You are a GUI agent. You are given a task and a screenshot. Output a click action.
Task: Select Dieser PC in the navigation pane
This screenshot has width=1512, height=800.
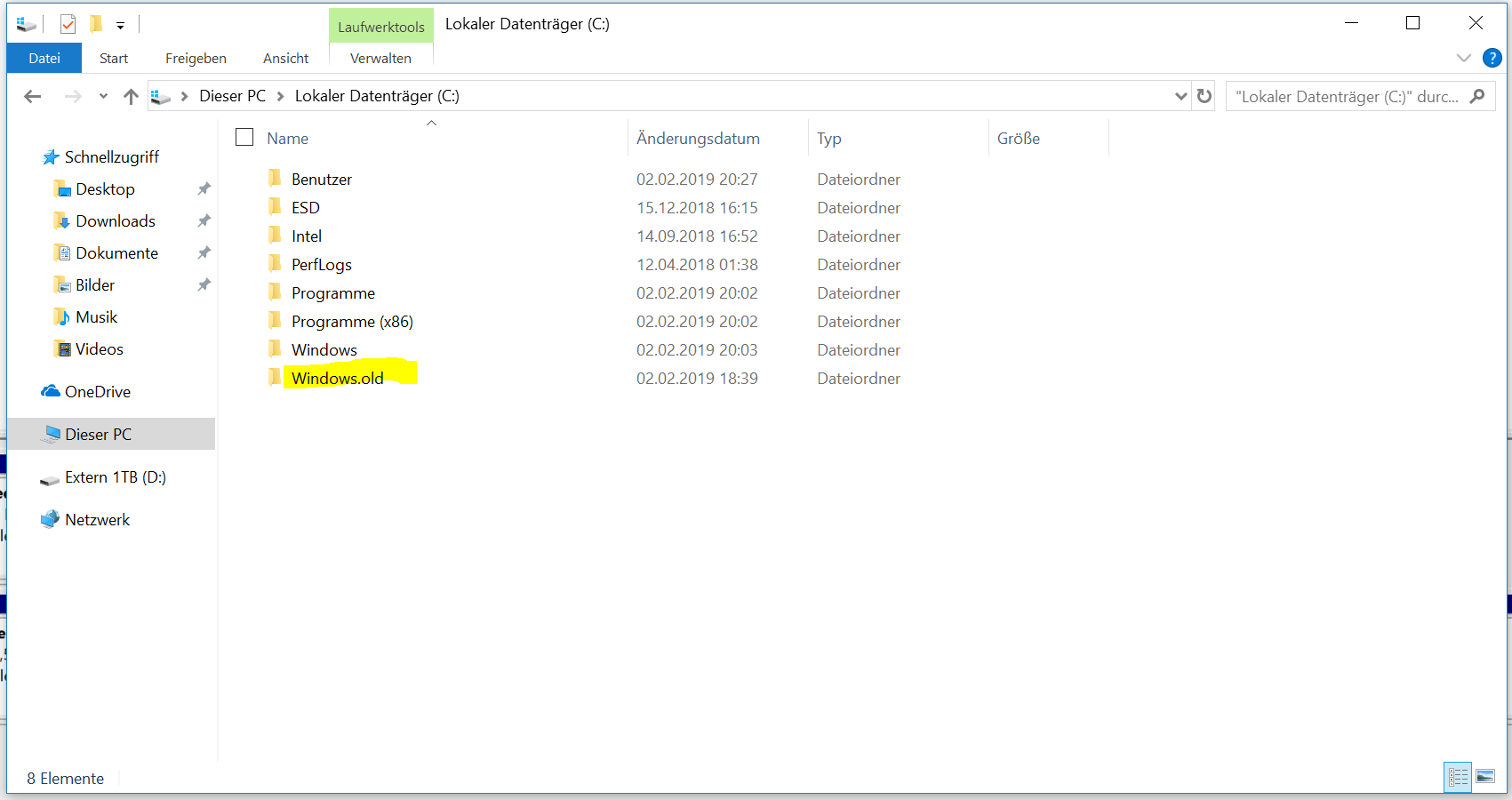pyautogui.click(x=111, y=434)
